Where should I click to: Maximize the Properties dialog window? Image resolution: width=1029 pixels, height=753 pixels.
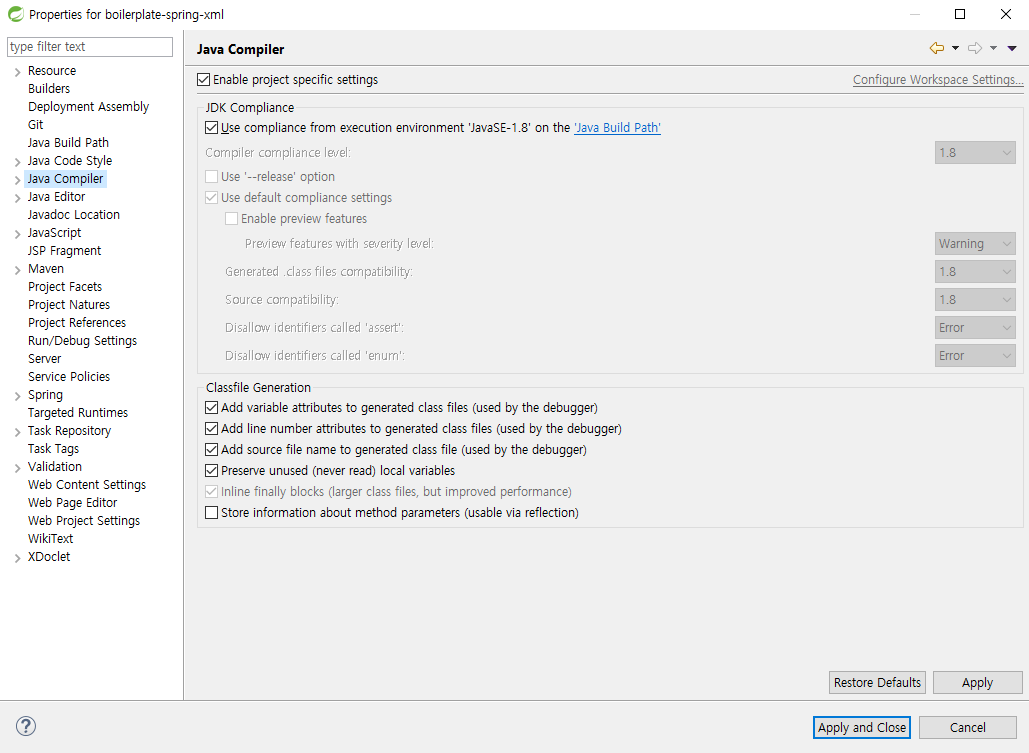tap(960, 14)
